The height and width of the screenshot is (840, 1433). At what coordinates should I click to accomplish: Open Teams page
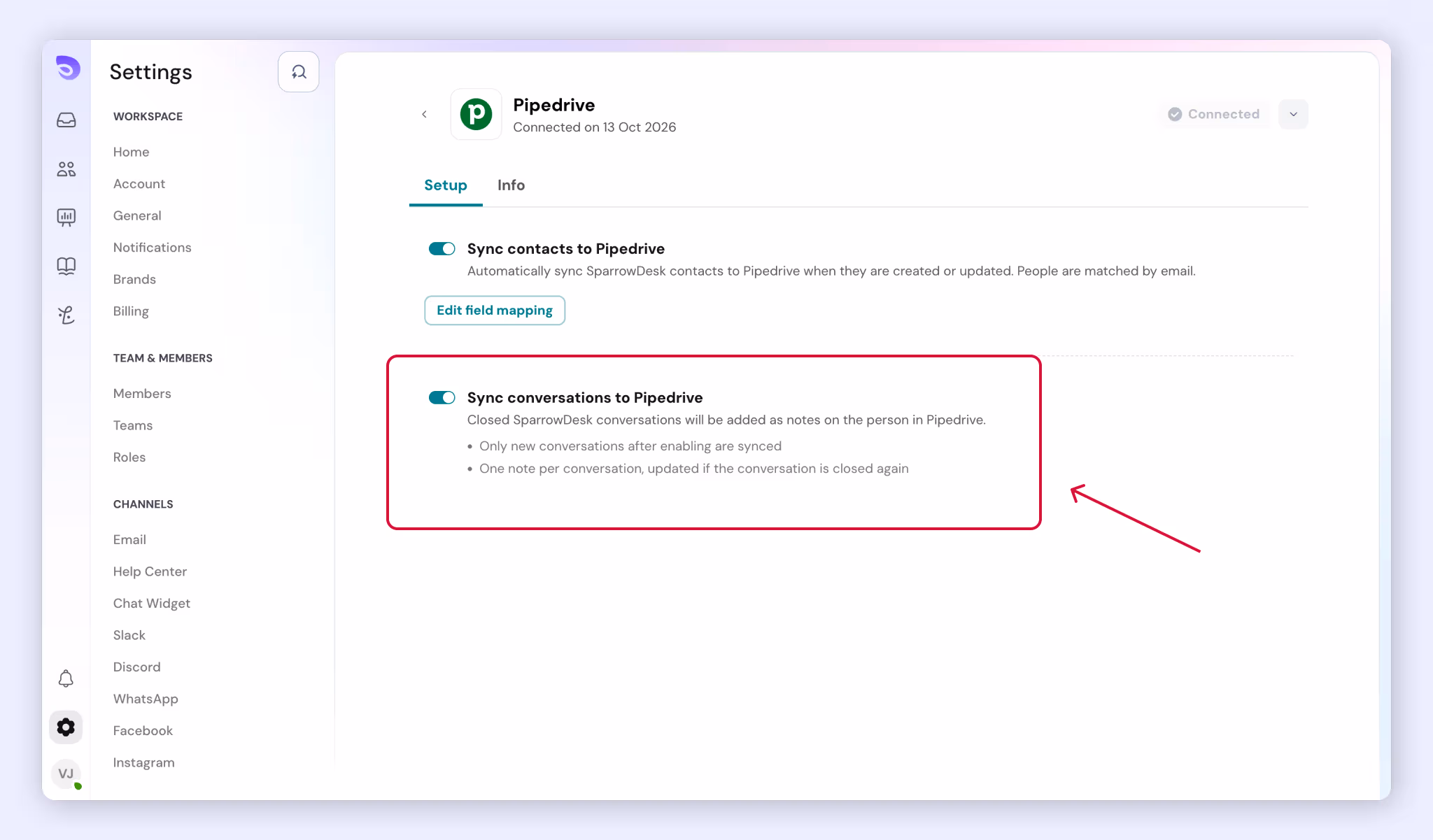tap(133, 425)
